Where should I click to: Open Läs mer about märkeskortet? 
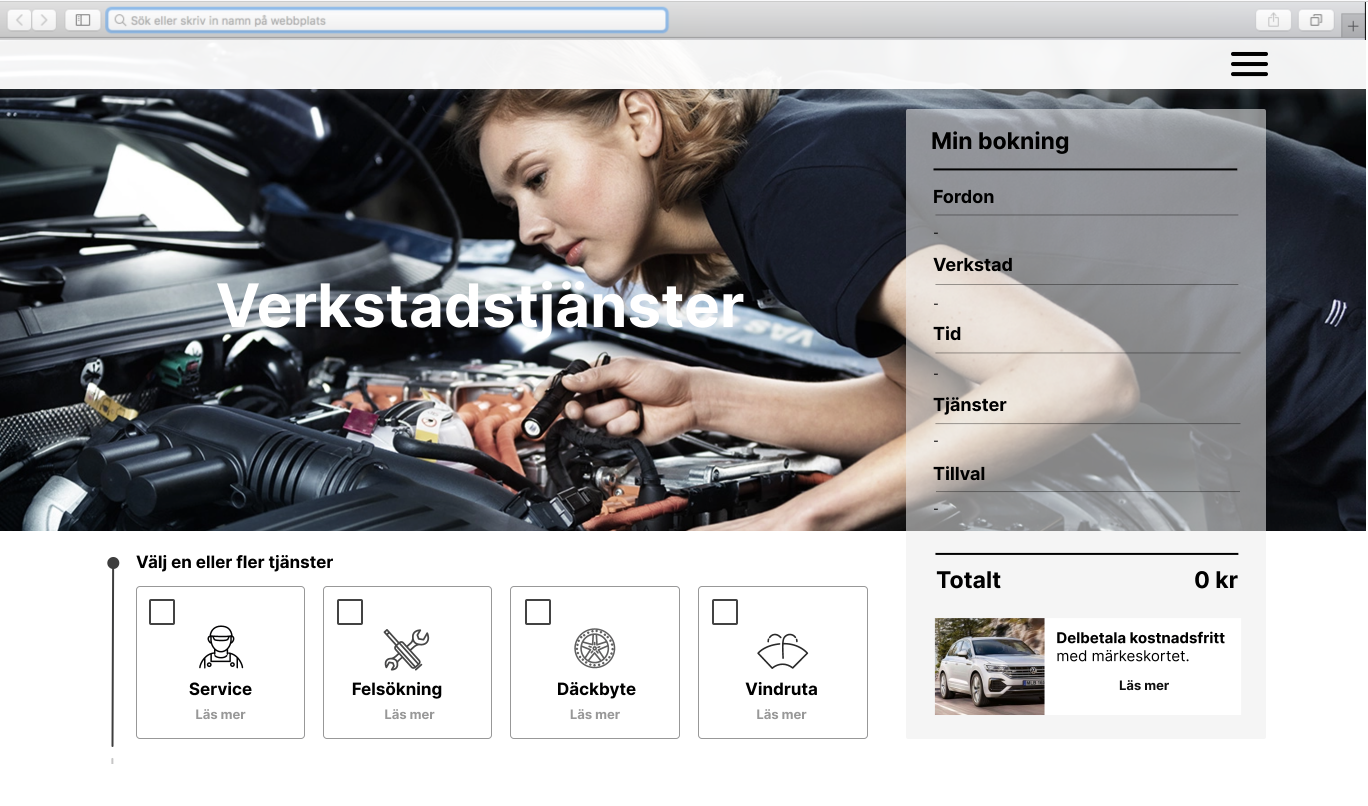pyautogui.click(x=1144, y=685)
